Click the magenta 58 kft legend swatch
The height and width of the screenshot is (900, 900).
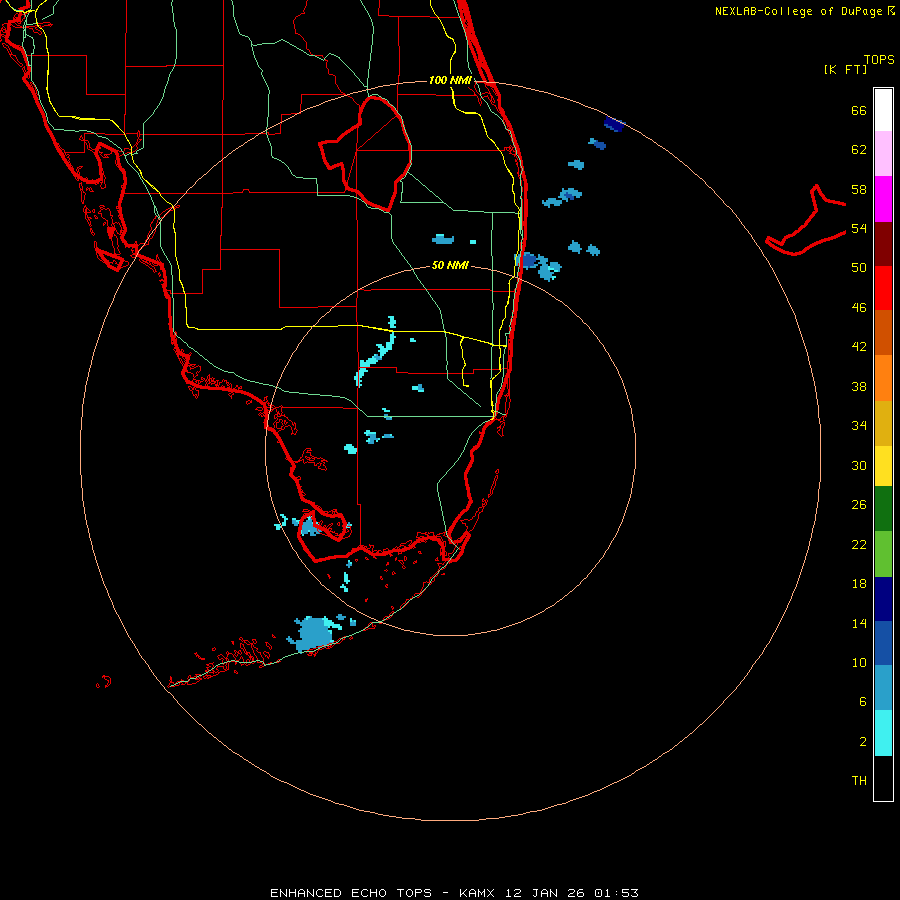tap(883, 199)
